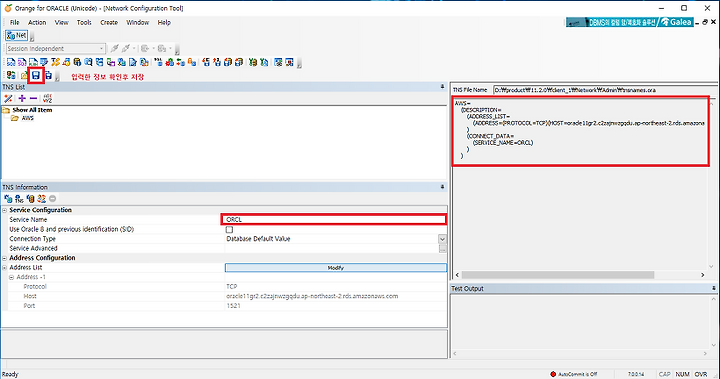Open the magnifier description tool icon

[x=88, y=62]
